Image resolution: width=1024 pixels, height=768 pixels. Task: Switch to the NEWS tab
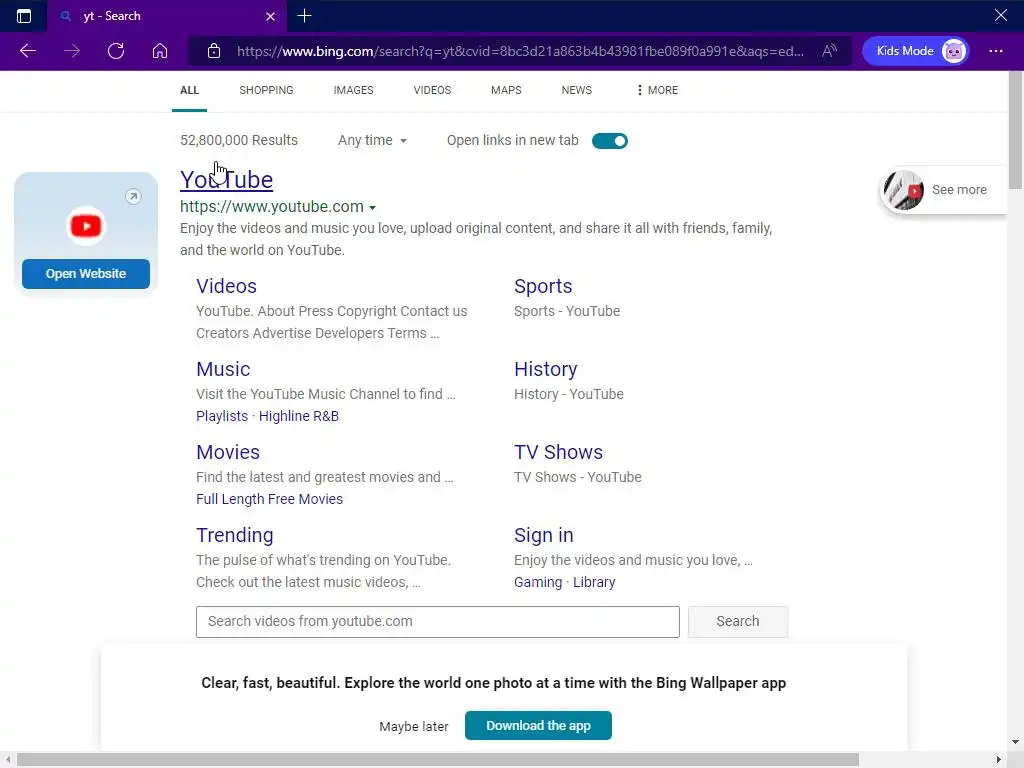click(x=577, y=90)
